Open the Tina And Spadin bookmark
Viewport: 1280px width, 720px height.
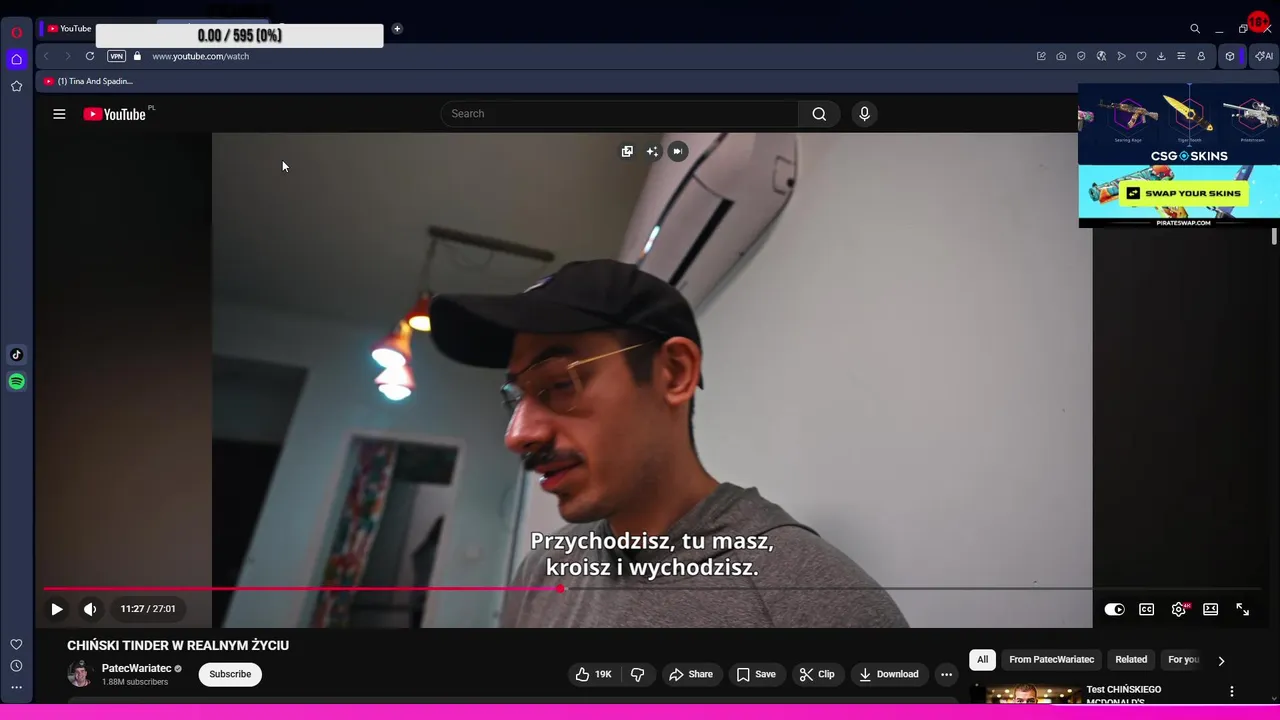click(x=88, y=81)
